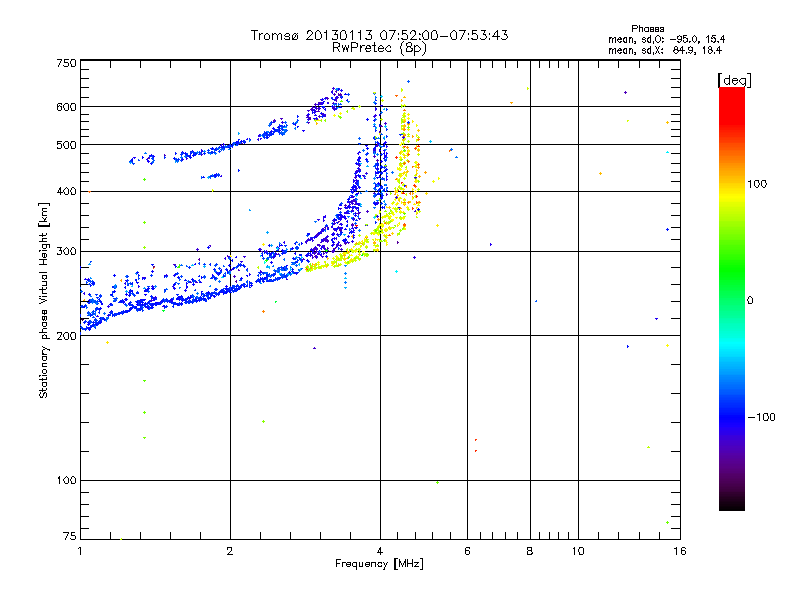Click 'mean, sd,X: 84.9, 18.4' statistic
This screenshot has height=600, width=800.
tap(665, 50)
